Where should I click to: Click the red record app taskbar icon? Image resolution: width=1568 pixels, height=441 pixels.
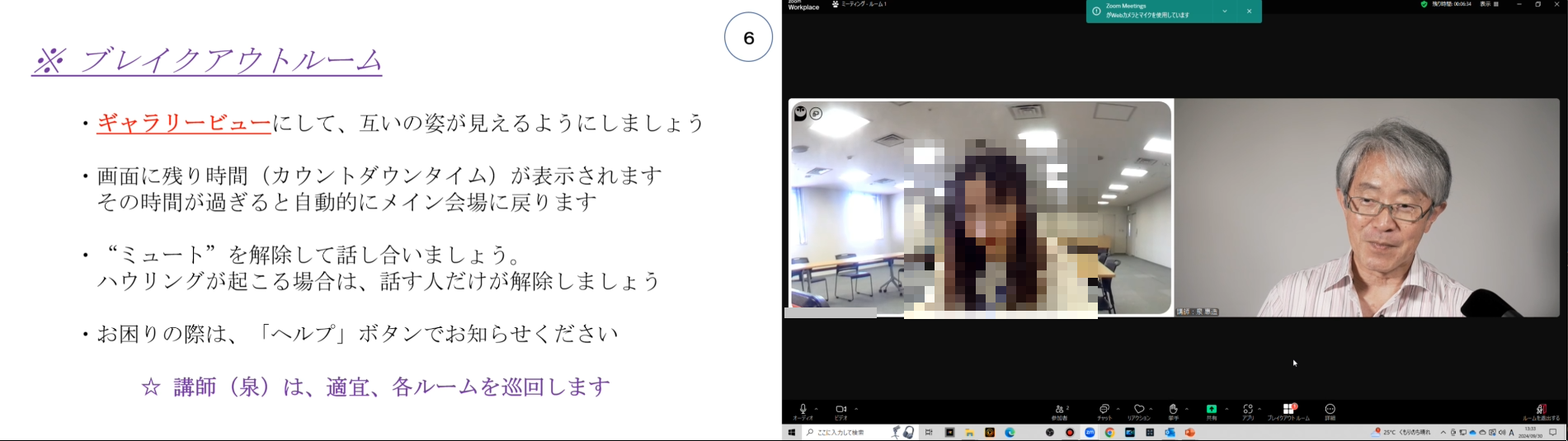point(1070,433)
